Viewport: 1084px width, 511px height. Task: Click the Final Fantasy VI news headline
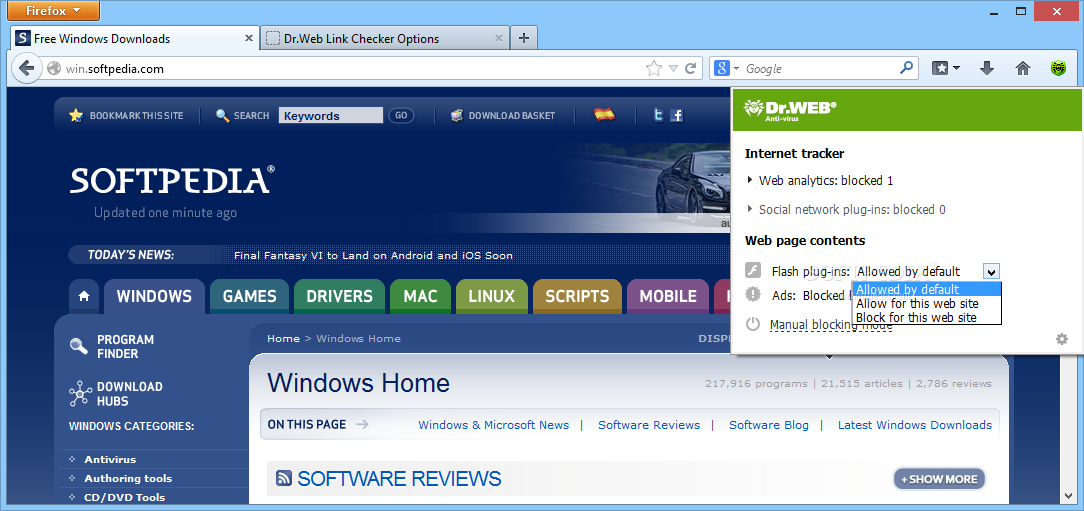(373, 255)
